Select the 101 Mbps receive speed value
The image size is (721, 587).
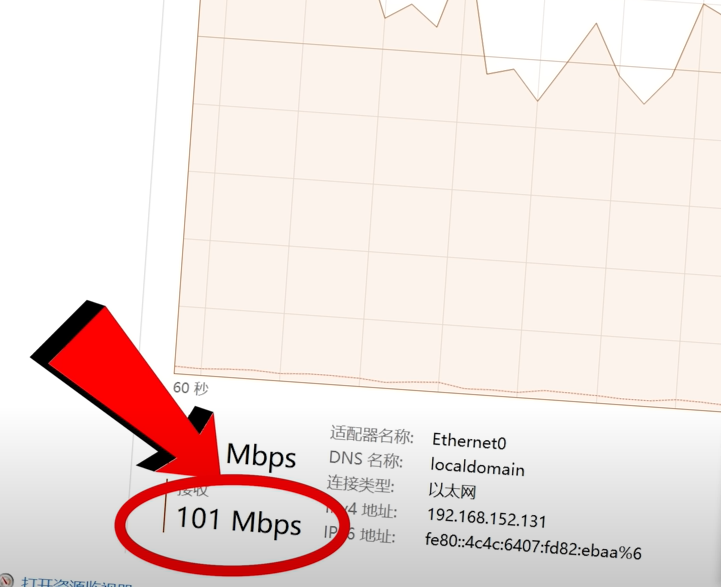click(x=239, y=521)
